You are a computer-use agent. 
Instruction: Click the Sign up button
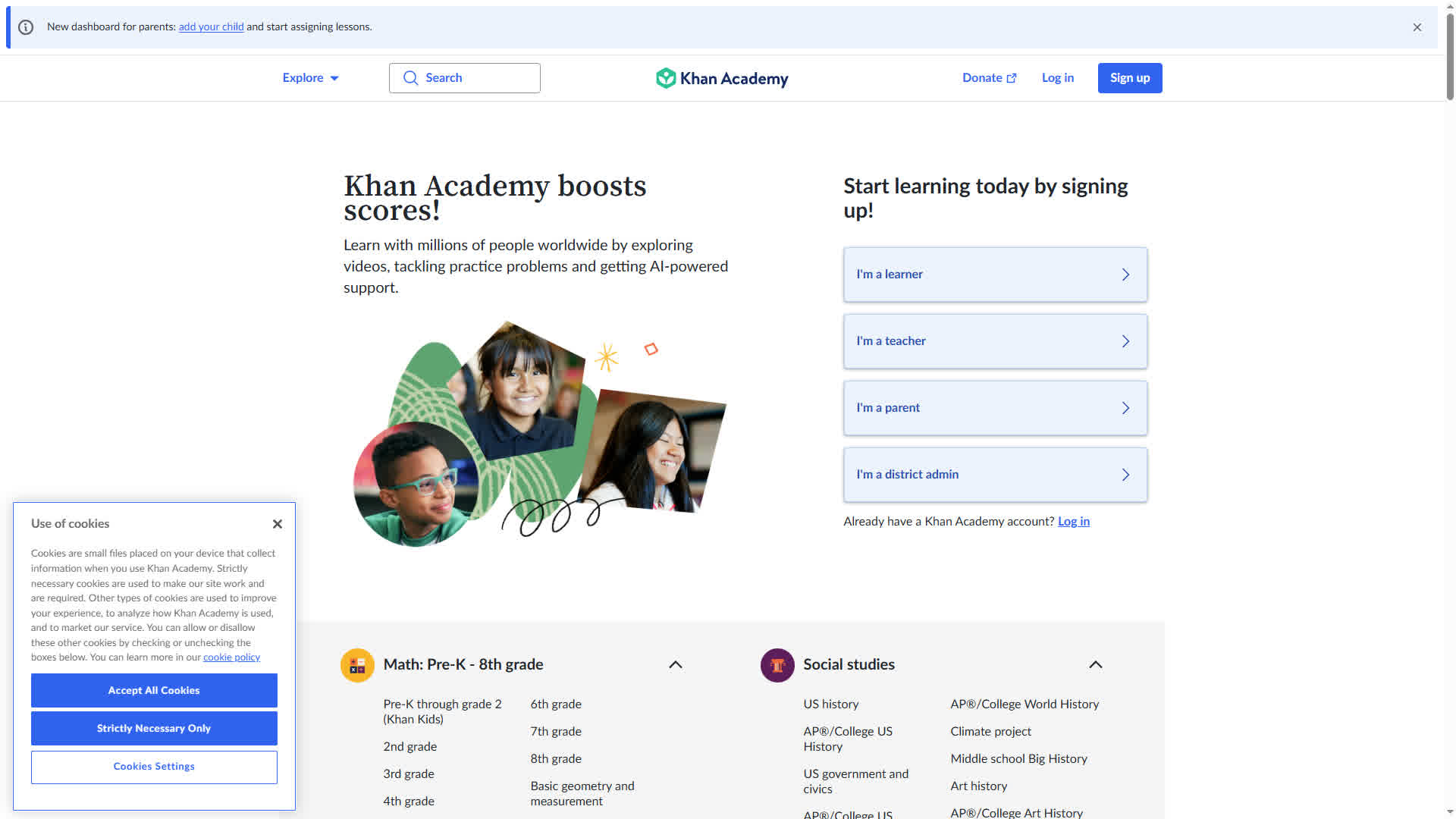coord(1130,78)
